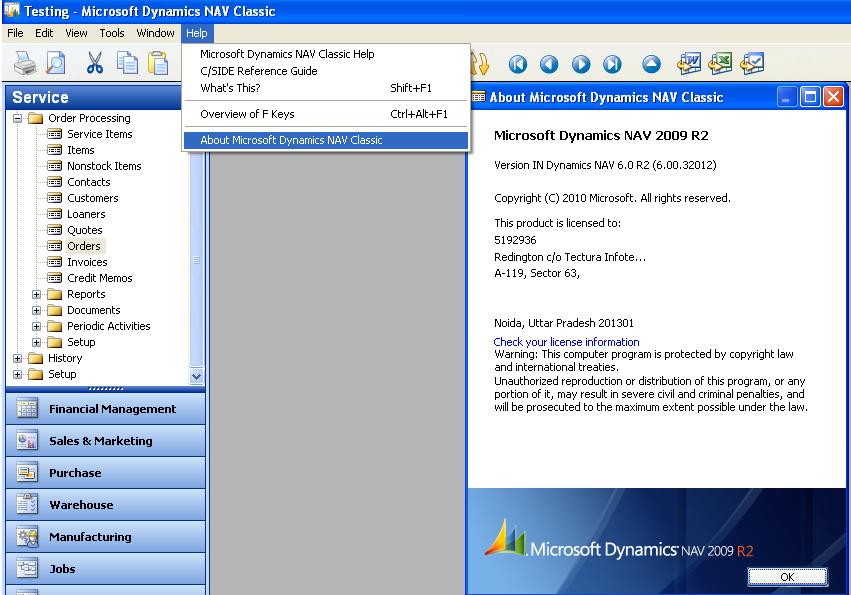Click the Sales & Marketing module icon

(x=27, y=441)
